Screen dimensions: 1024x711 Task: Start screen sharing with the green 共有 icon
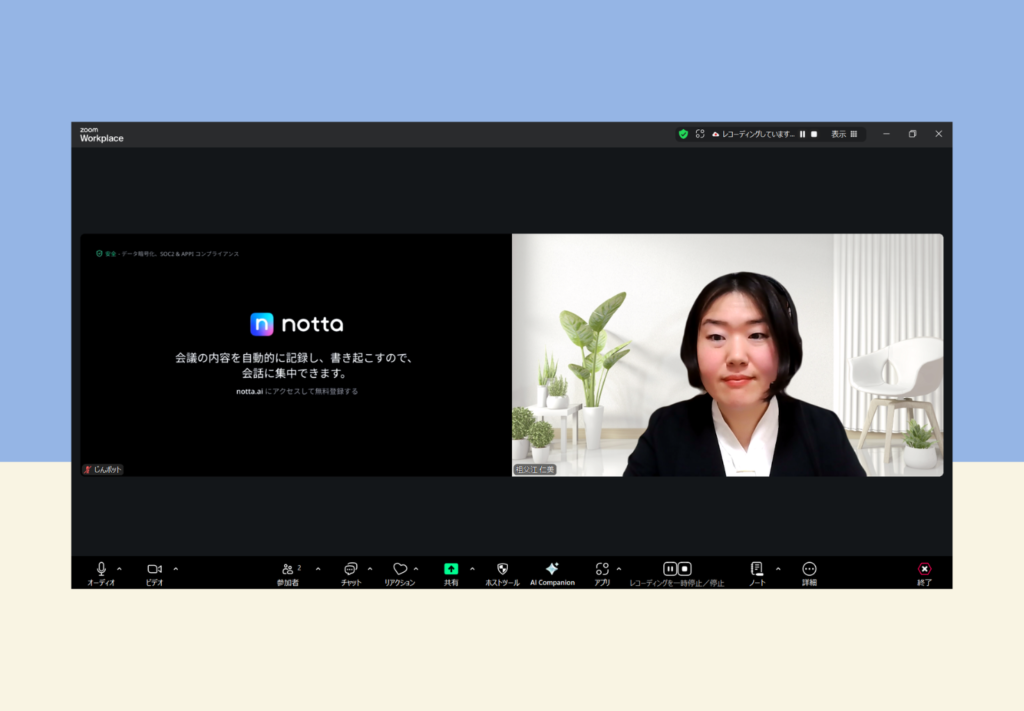pyautogui.click(x=451, y=569)
